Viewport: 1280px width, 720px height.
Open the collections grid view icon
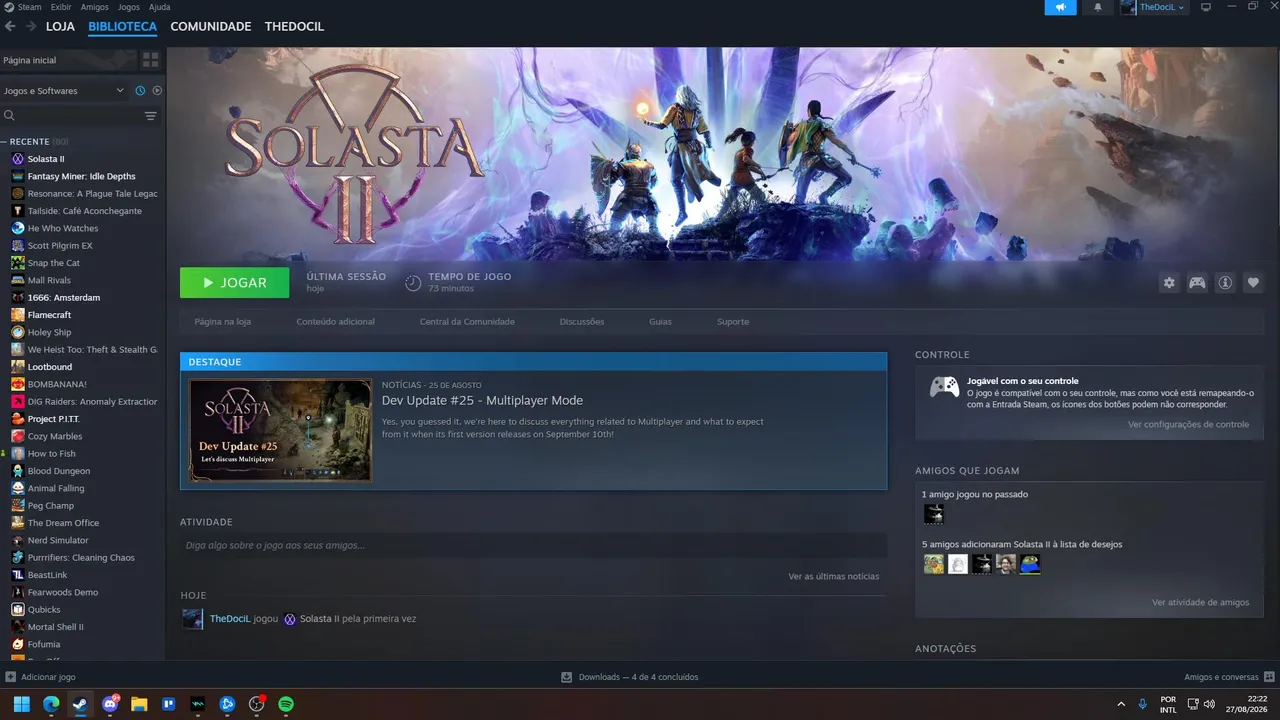click(150, 60)
